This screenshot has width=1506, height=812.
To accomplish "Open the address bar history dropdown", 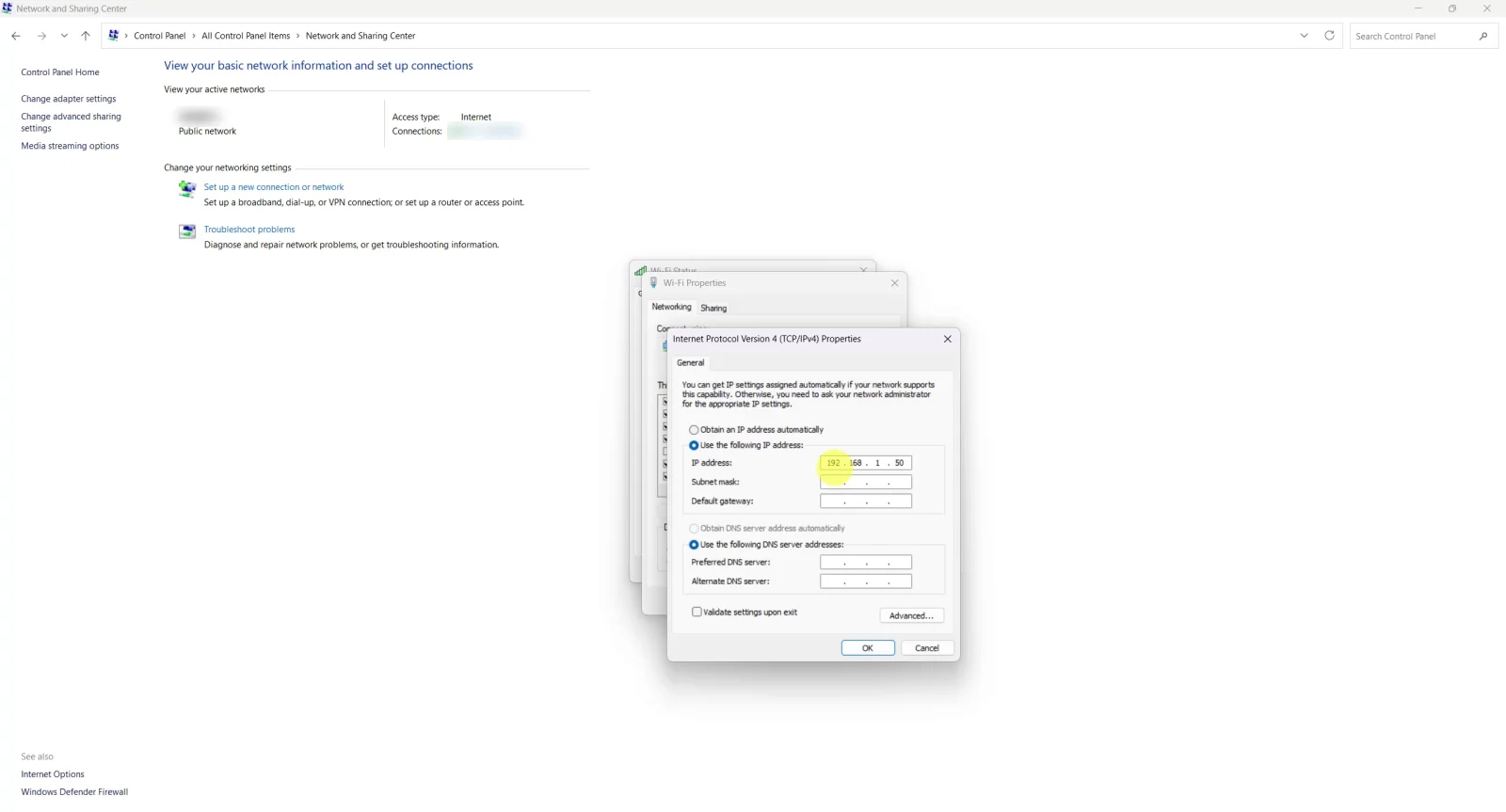I will pyautogui.click(x=1304, y=36).
